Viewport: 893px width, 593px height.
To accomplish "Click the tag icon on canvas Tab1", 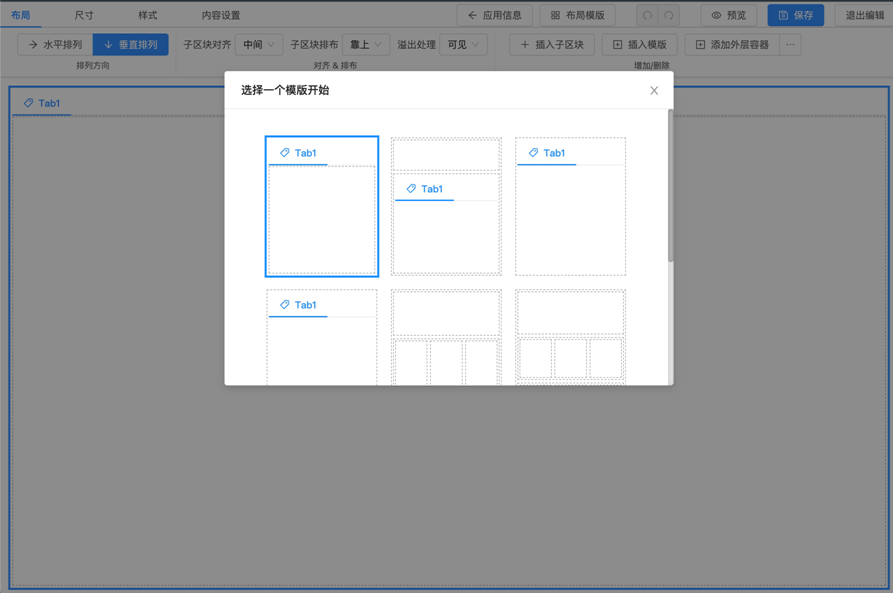I will 28,103.
